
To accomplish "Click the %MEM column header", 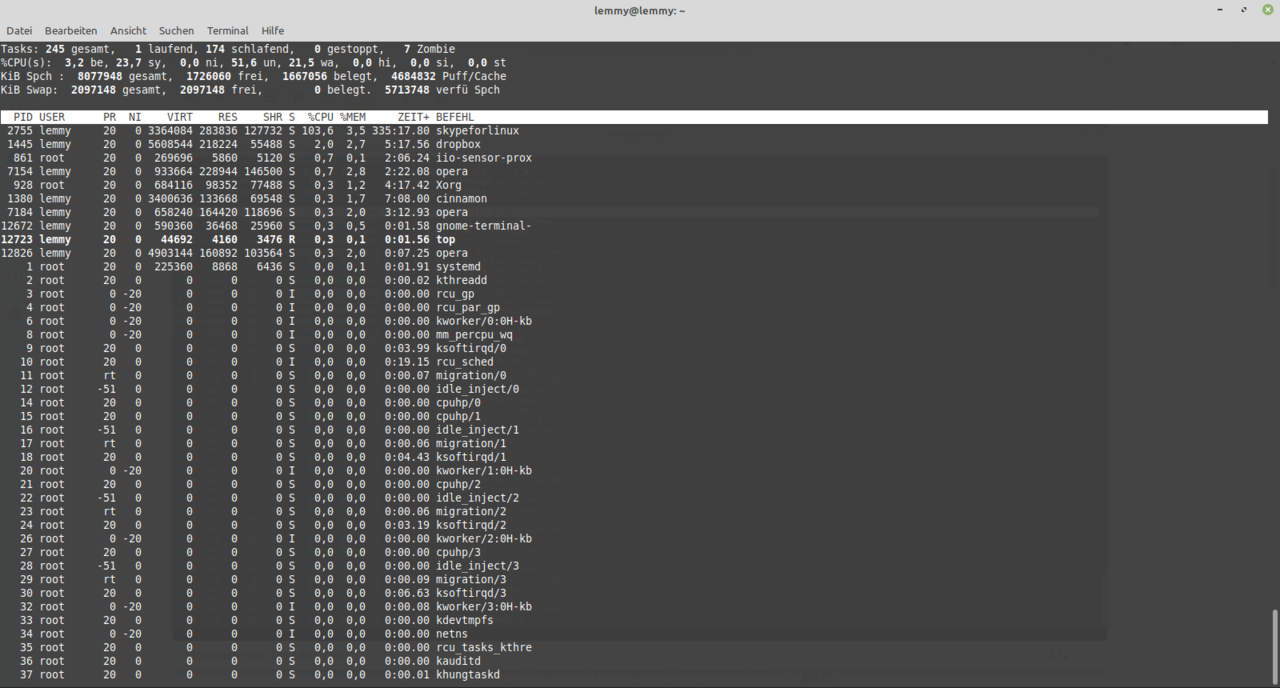I will tap(352, 117).
